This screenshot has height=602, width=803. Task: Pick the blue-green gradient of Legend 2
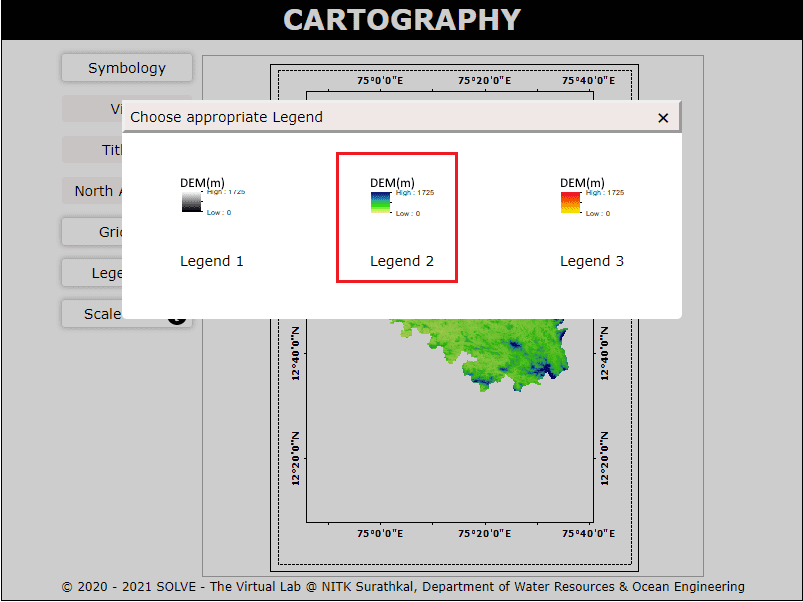point(381,203)
